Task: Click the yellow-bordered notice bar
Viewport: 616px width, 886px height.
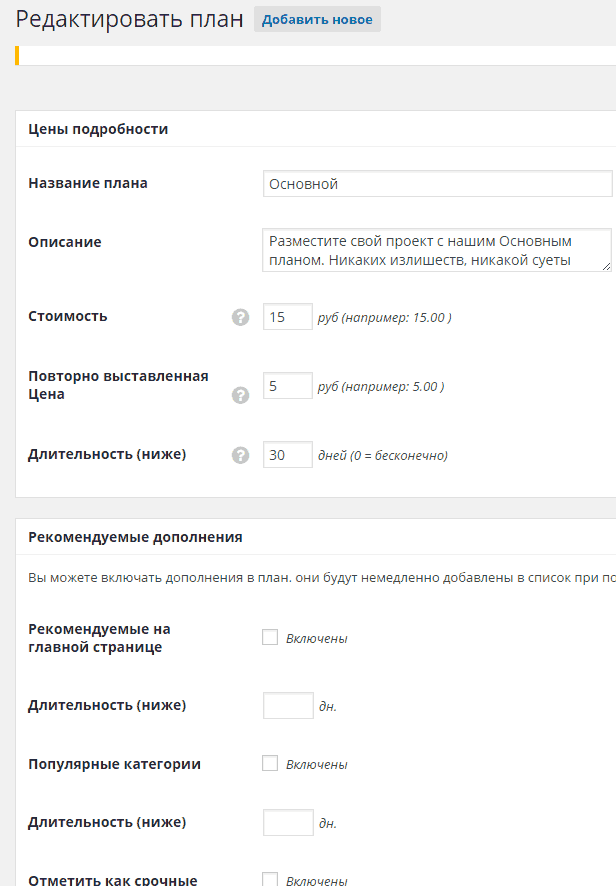Action: (316, 55)
